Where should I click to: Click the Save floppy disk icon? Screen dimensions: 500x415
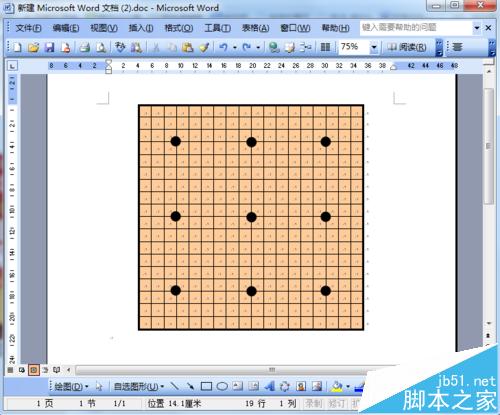click(x=49, y=47)
